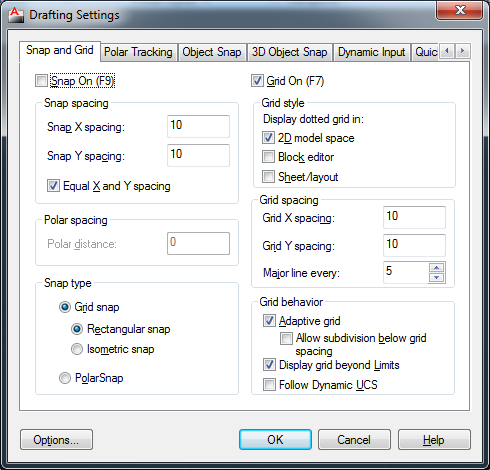Open the 3D Object Snap tab
Image resolution: width=490 pixels, height=470 pixels.
tap(289, 52)
